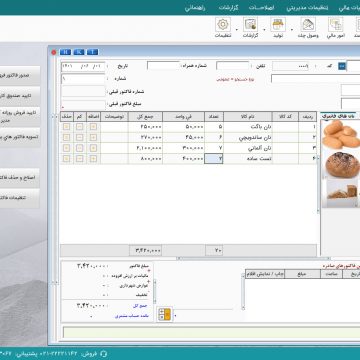Click the quantity cell of تست ساده row

214,159
